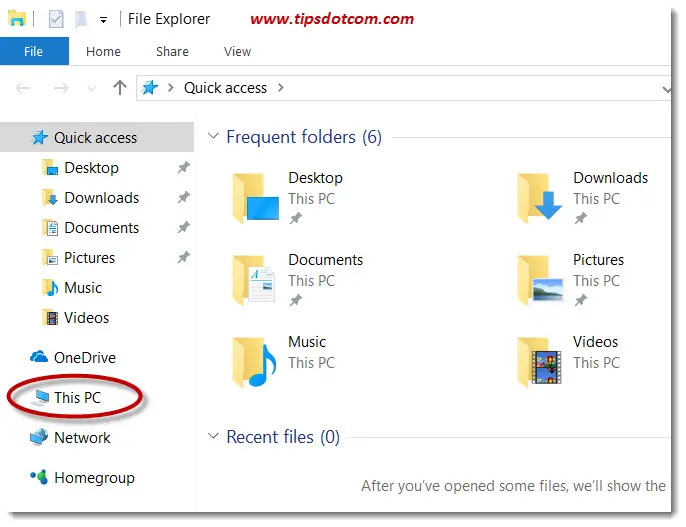The width and height of the screenshot is (686, 527).
Task: Click the New folder icon in quick toolbar
Action: 80,19
